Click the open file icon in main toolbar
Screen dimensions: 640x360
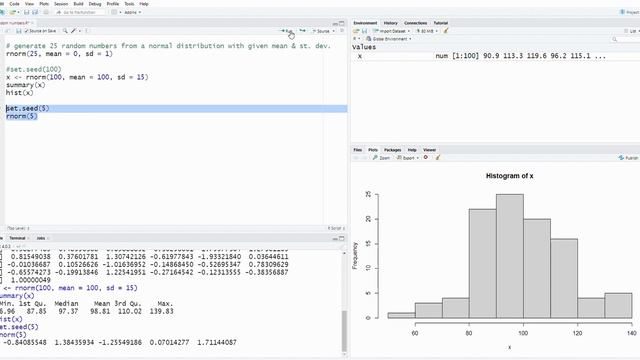click(x=13, y=12)
